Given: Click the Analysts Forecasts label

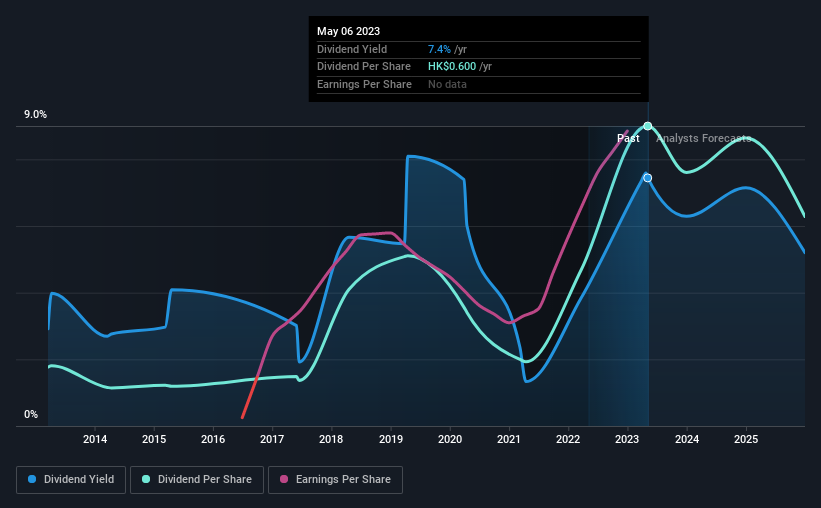Looking at the screenshot, I should click(704, 138).
